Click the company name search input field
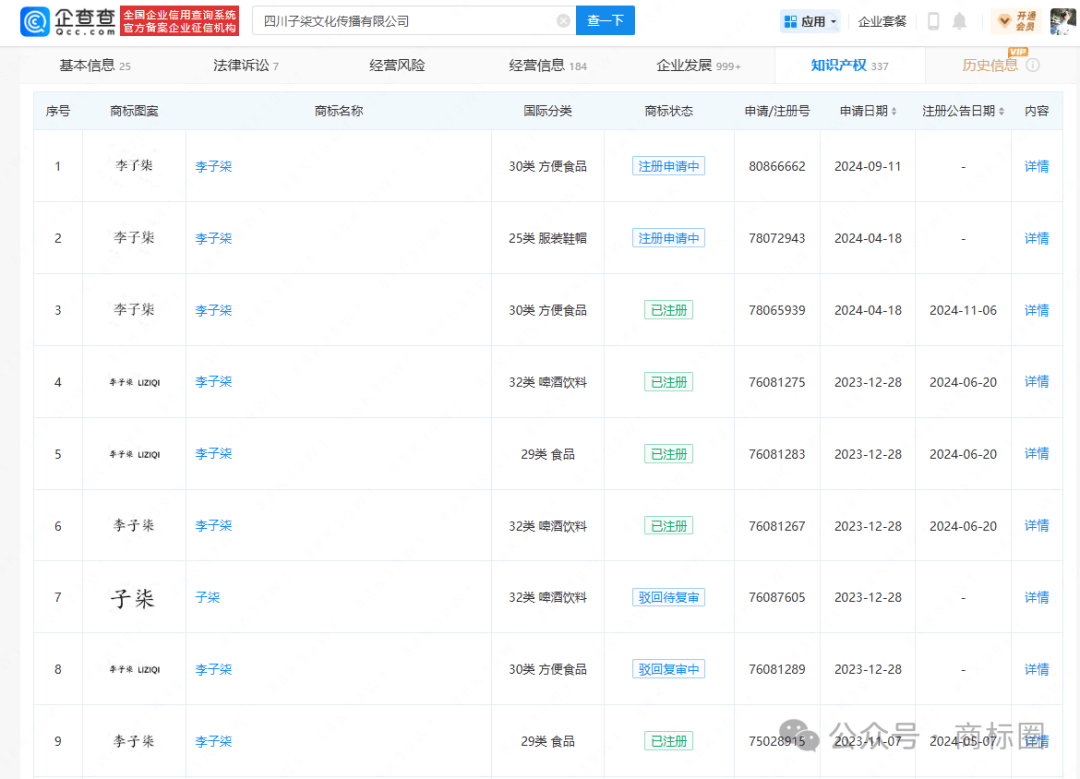Viewport: 1080px width, 779px height. [x=400, y=21]
